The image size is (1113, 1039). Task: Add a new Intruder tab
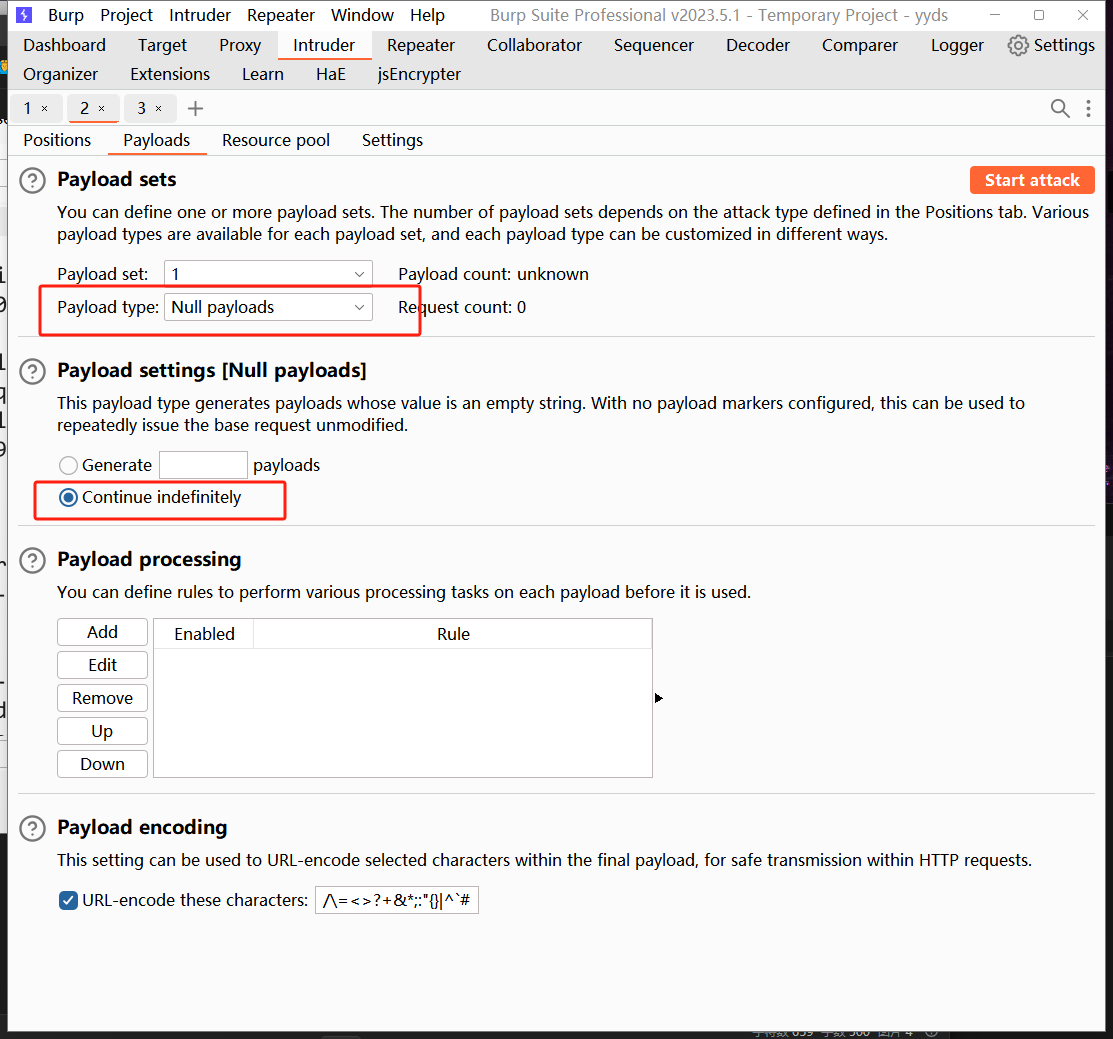click(x=195, y=109)
